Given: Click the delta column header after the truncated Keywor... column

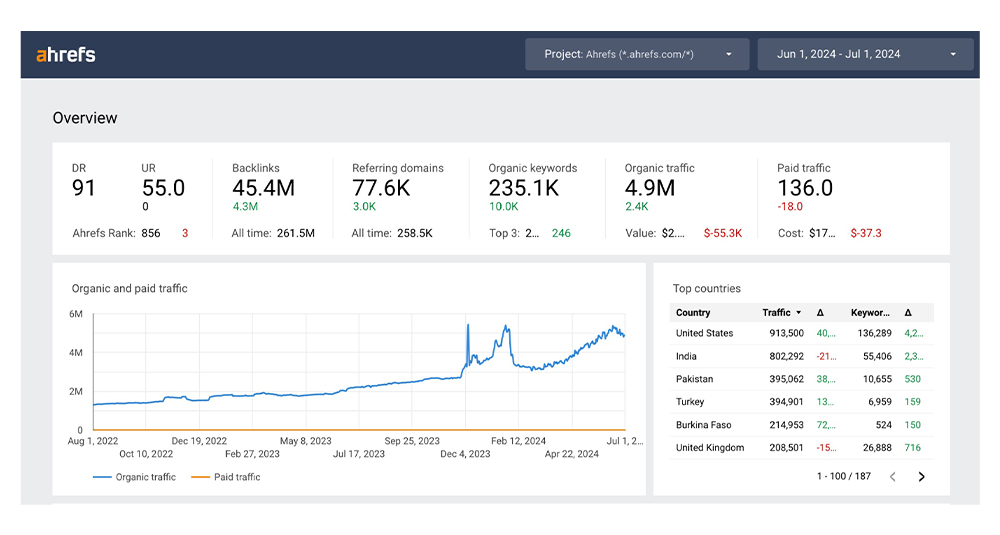Looking at the screenshot, I should (908, 312).
